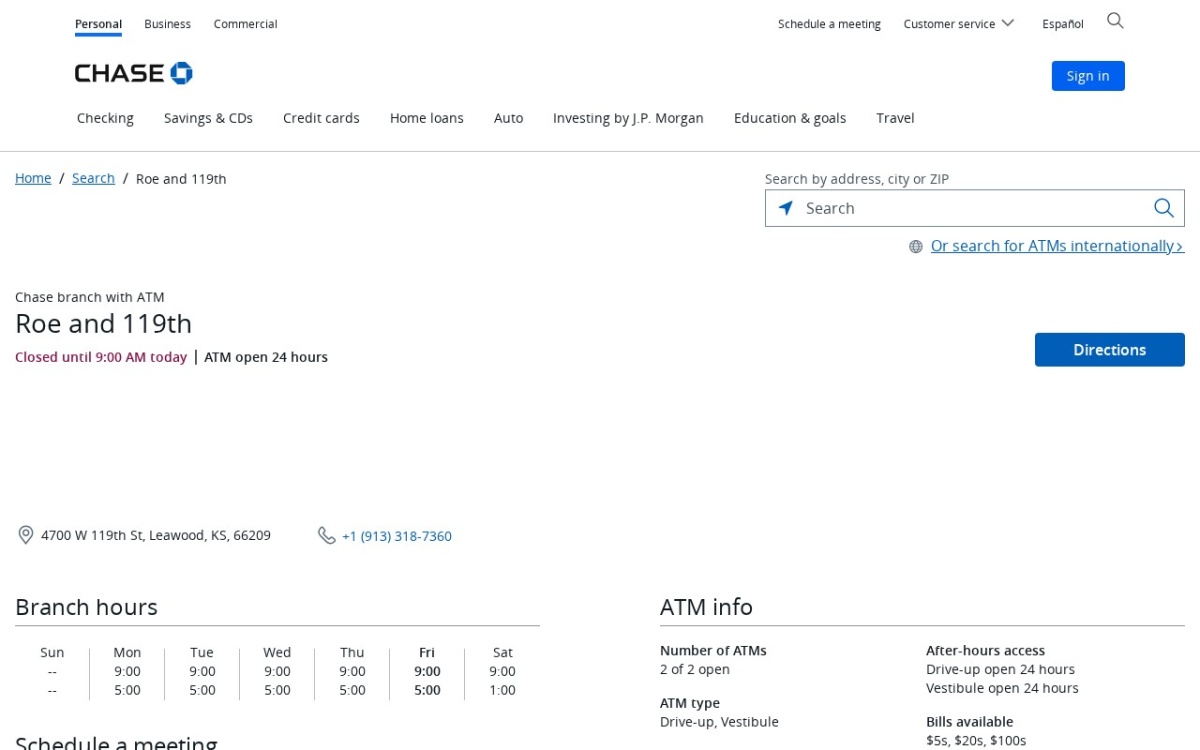Click the $5s, $20s, $100s value
Viewport: 1200px width, 750px height.
coord(976,741)
